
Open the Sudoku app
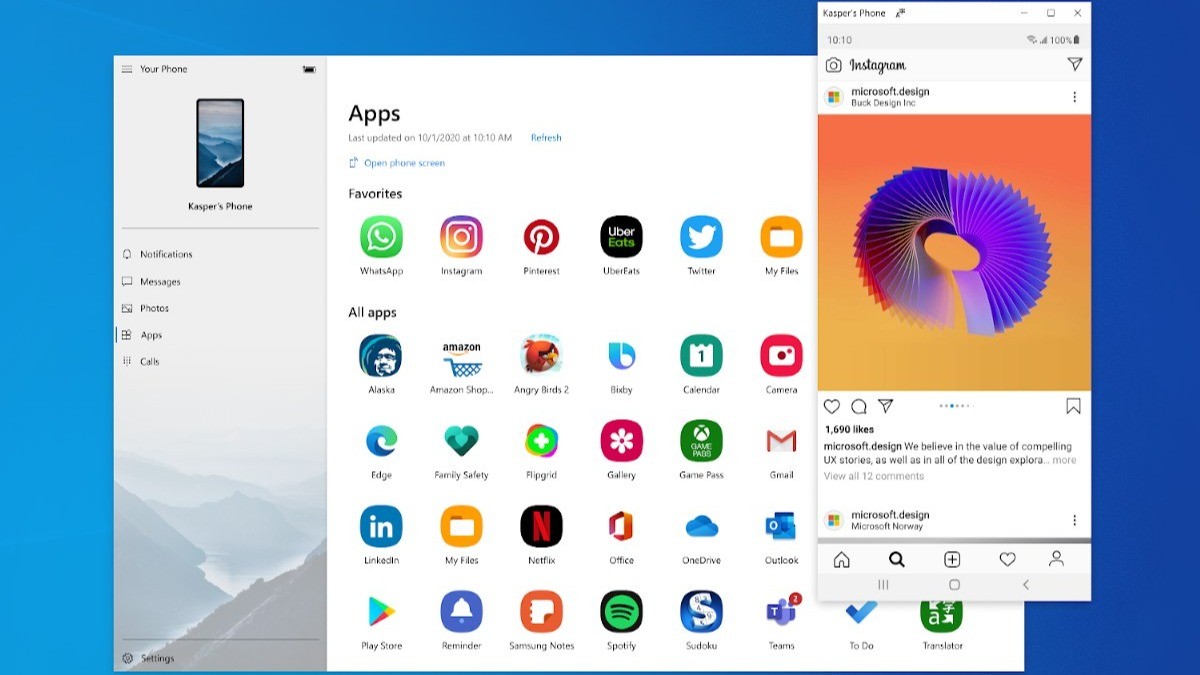[x=701, y=611]
